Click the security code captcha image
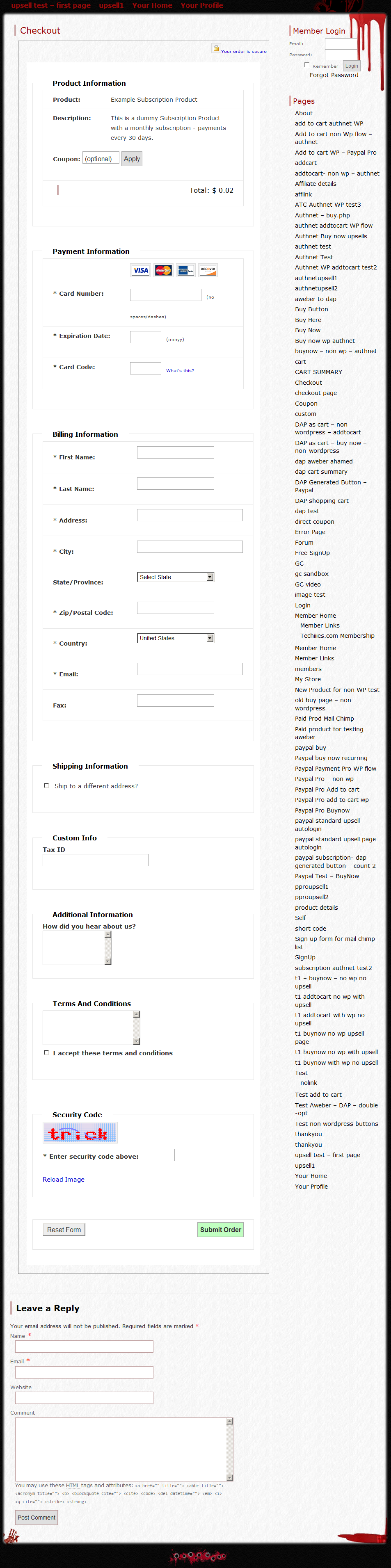This screenshot has width=391, height=1568. point(80,1133)
